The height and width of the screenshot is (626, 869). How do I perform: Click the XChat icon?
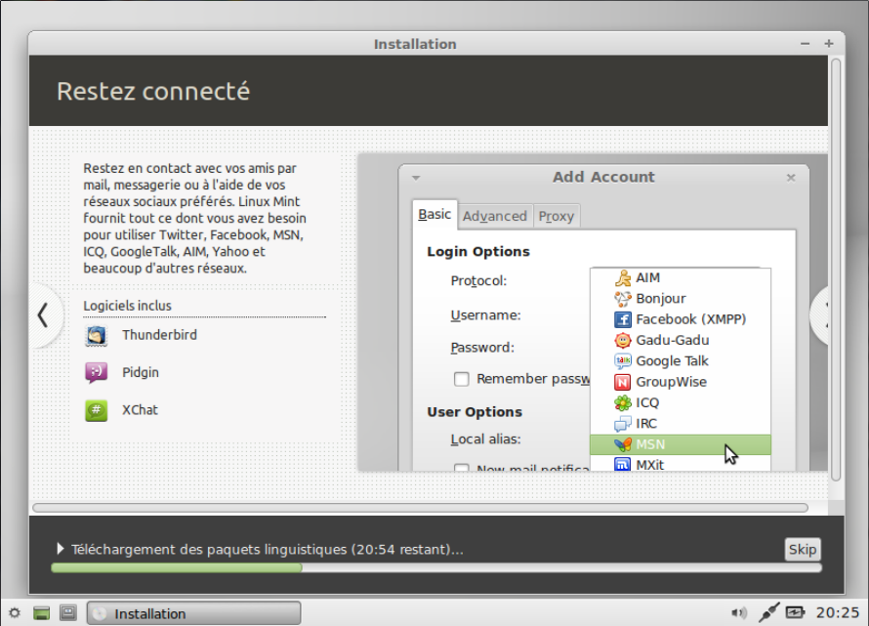coord(96,411)
